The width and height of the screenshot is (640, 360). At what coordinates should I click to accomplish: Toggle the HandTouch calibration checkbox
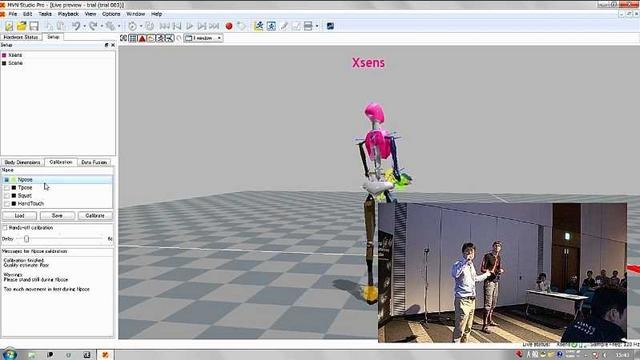point(7,203)
